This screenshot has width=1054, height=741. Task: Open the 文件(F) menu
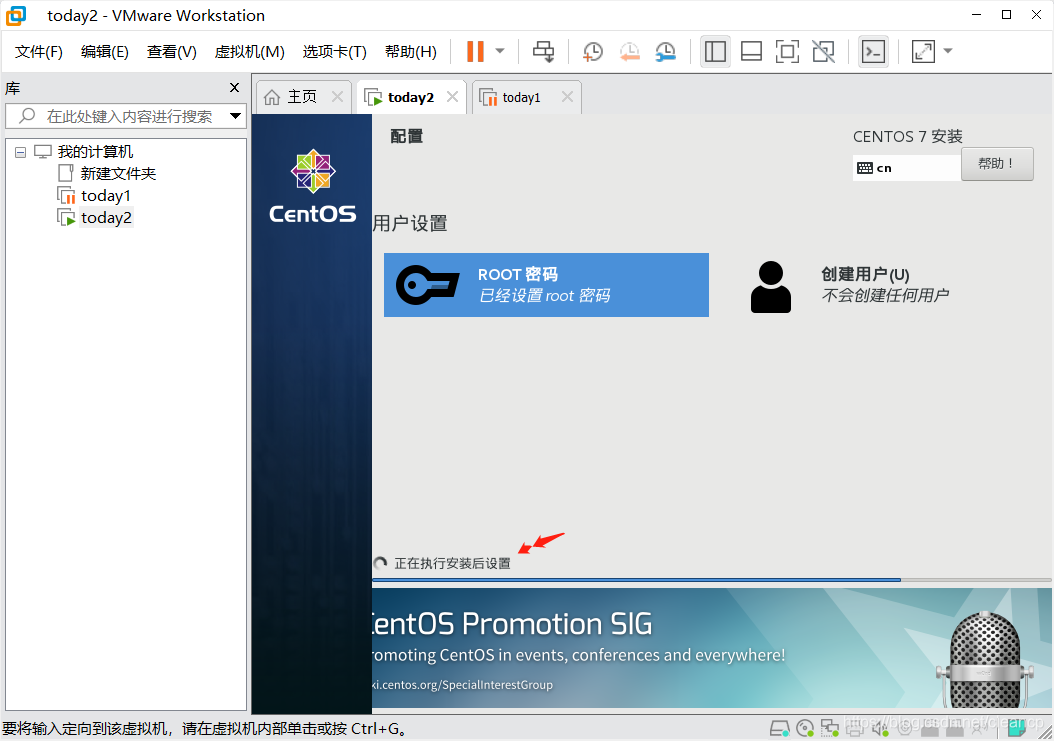38,52
